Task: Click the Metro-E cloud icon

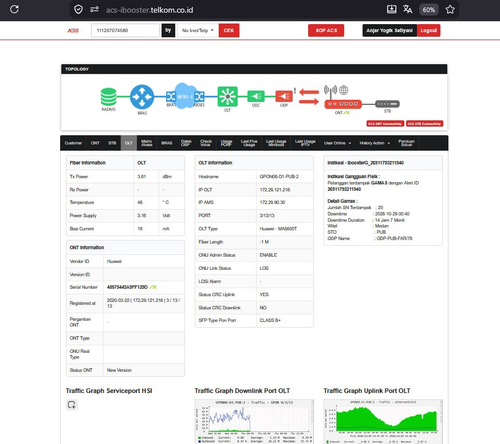Action: click(x=184, y=96)
